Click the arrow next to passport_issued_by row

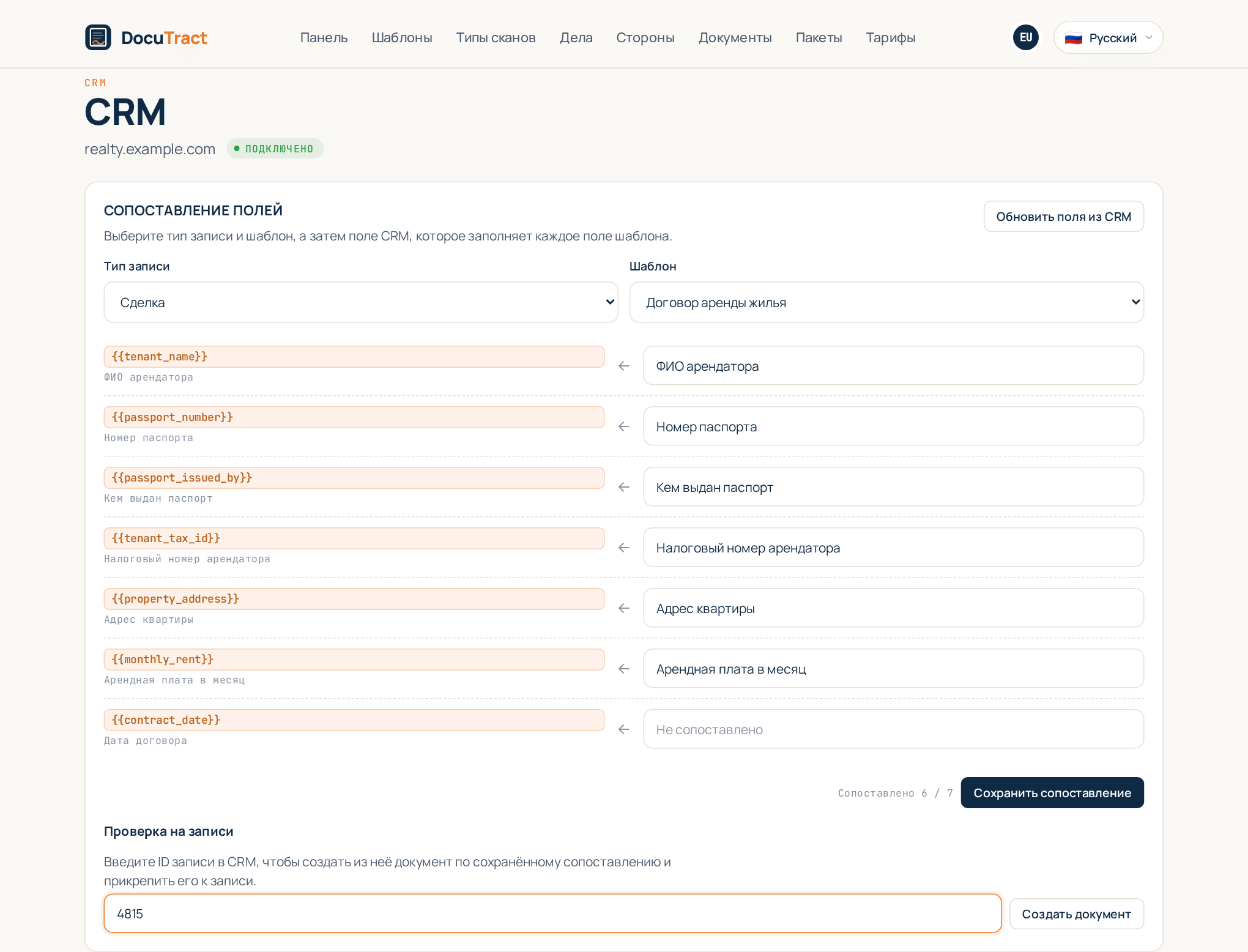pos(624,487)
